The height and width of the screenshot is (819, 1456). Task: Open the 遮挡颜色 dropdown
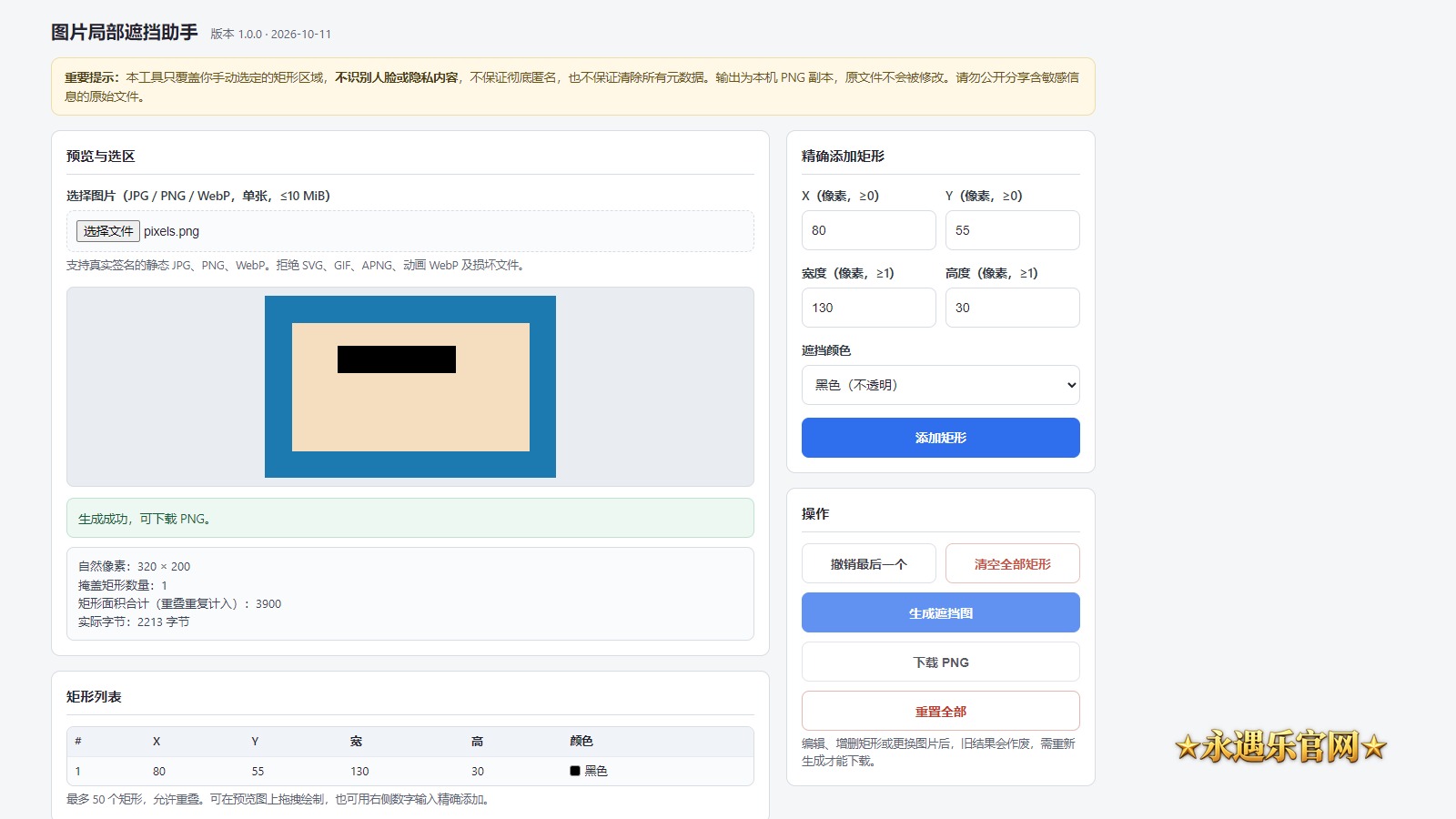[940, 385]
